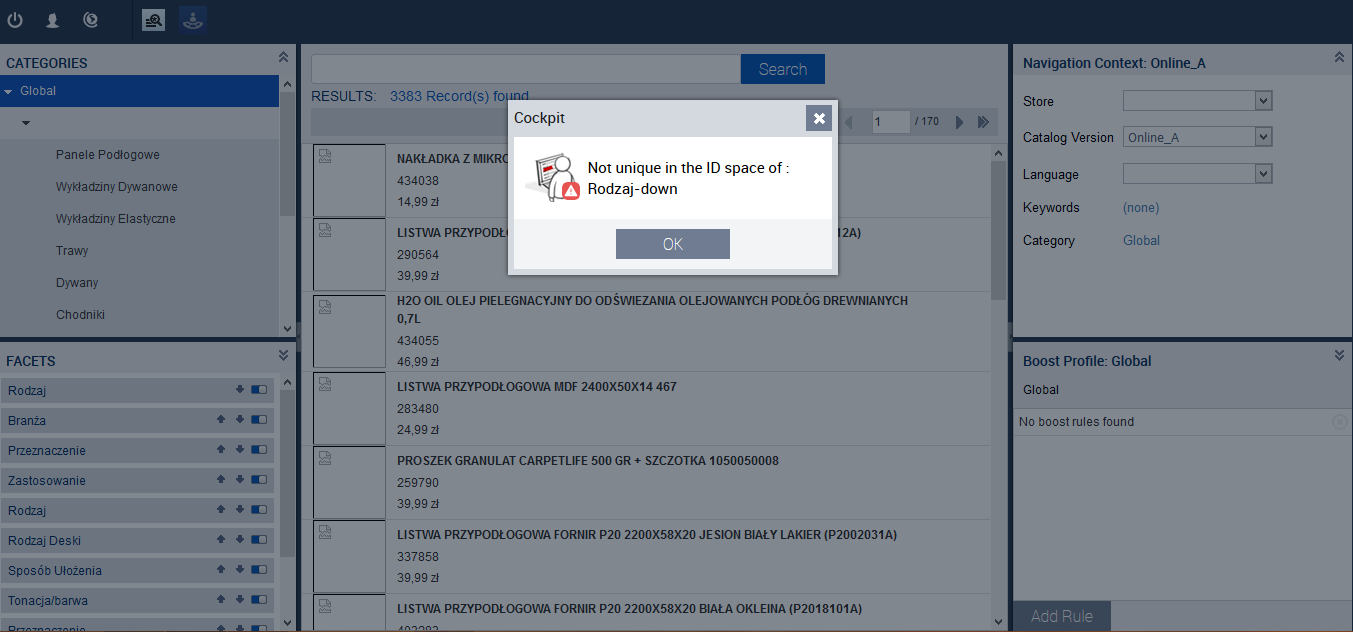Expand the Boost Profile panel chevron
Screen dimensions: 1353x632
click(1339, 355)
